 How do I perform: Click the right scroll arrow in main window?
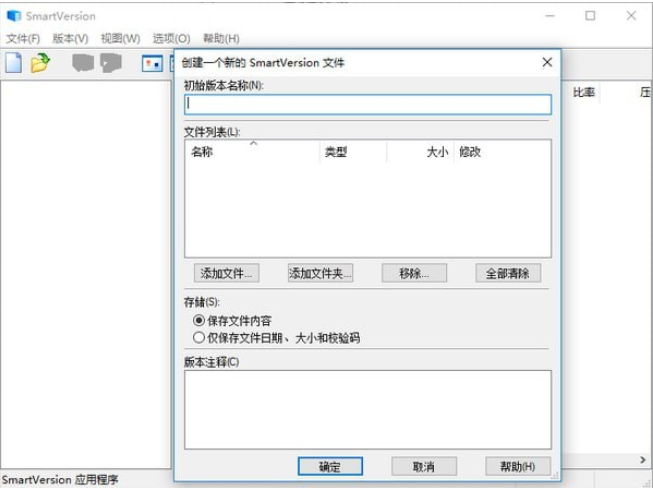[x=643, y=460]
